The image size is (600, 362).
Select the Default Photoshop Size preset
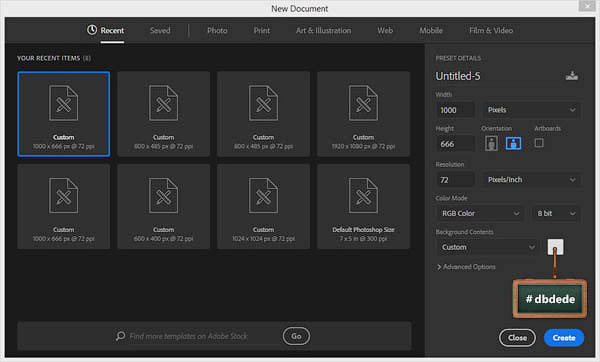[x=363, y=207]
